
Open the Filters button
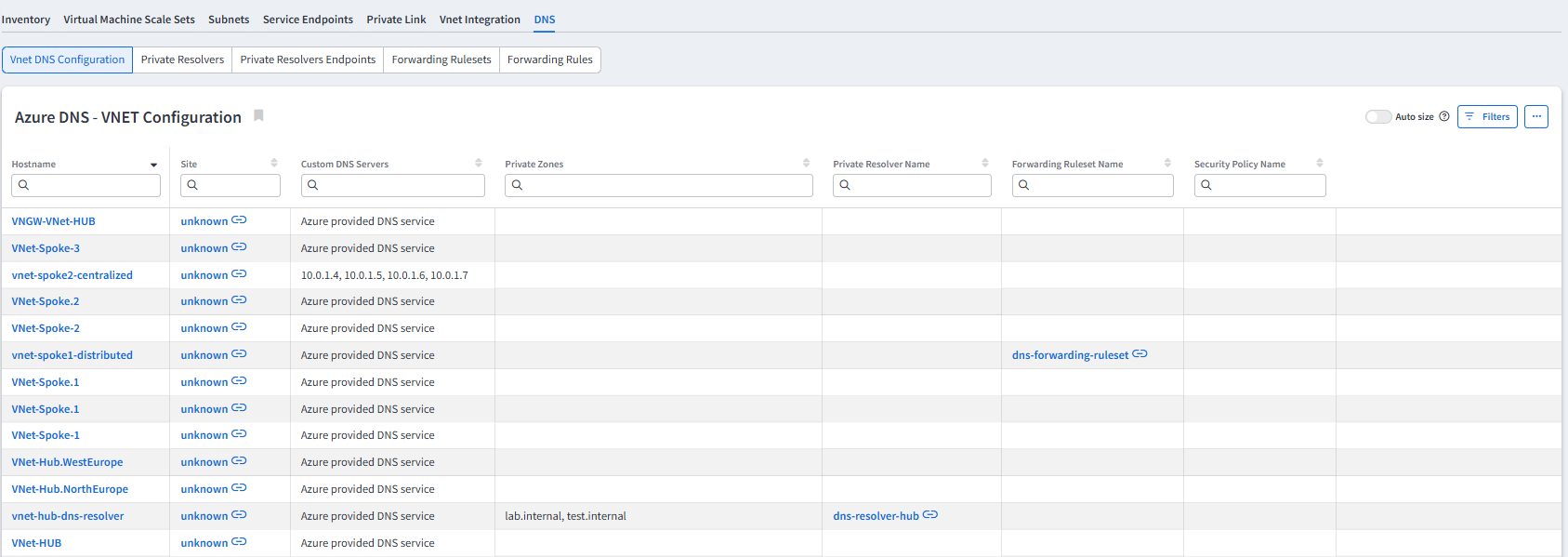pos(1487,116)
